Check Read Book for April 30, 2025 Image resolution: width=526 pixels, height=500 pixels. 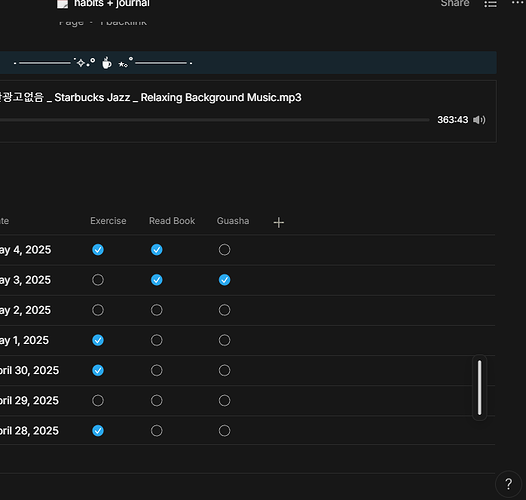click(x=157, y=370)
